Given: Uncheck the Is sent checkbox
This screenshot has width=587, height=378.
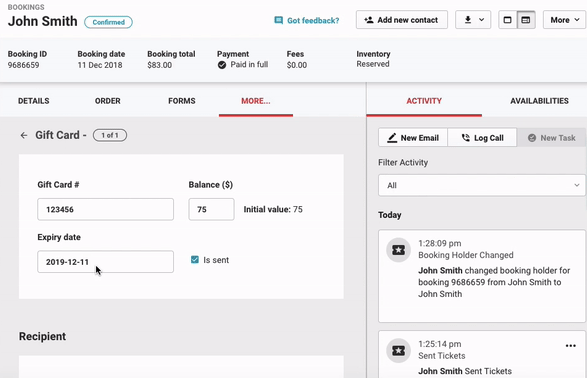Looking at the screenshot, I should 195,260.
